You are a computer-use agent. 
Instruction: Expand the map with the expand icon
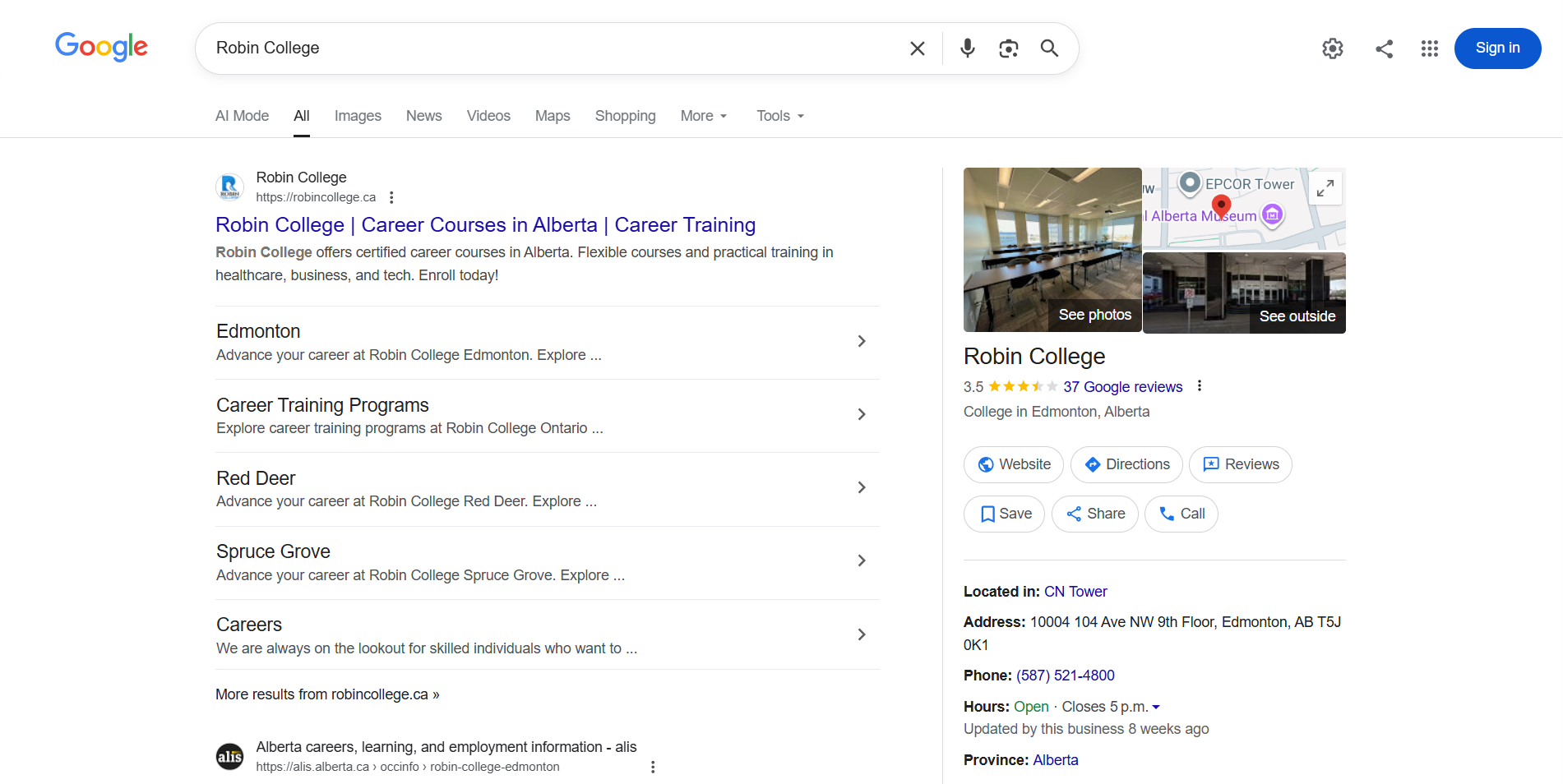[x=1325, y=188]
